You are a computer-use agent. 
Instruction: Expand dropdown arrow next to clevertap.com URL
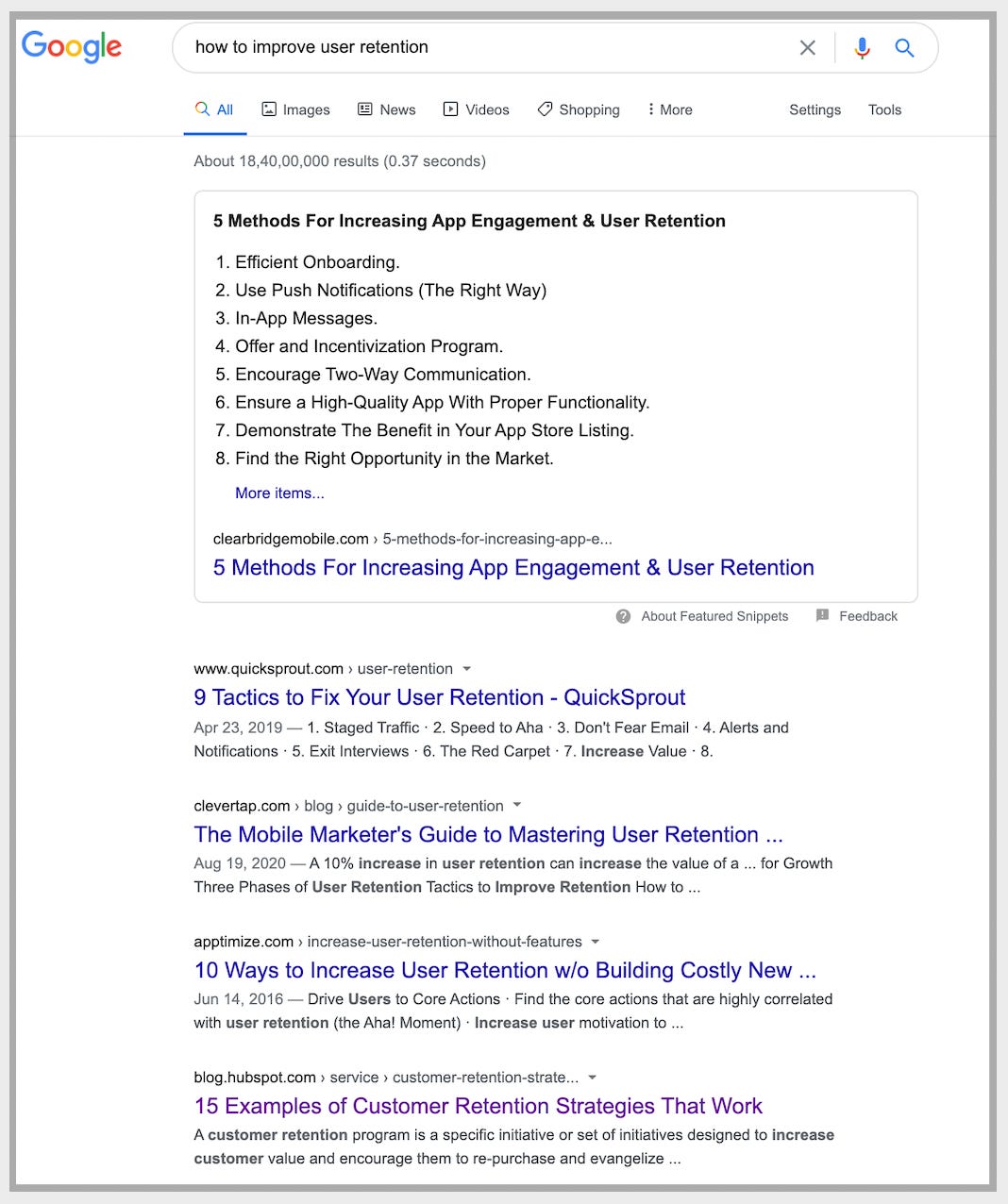[x=516, y=806]
